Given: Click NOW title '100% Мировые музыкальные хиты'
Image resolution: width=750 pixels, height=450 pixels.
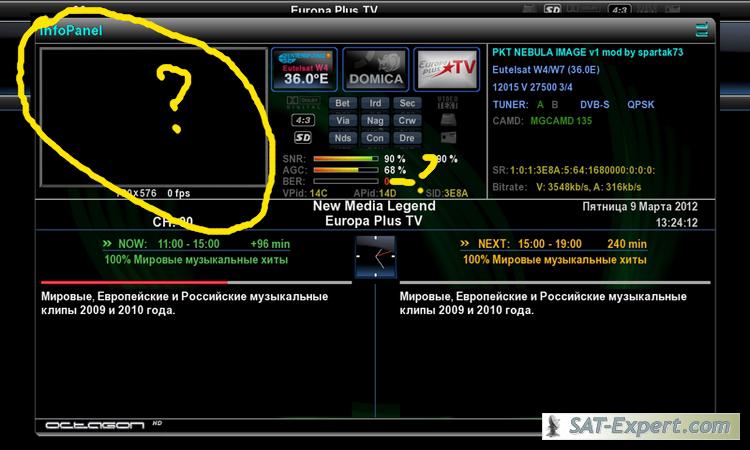Looking at the screenshot, I should (196, 260).
